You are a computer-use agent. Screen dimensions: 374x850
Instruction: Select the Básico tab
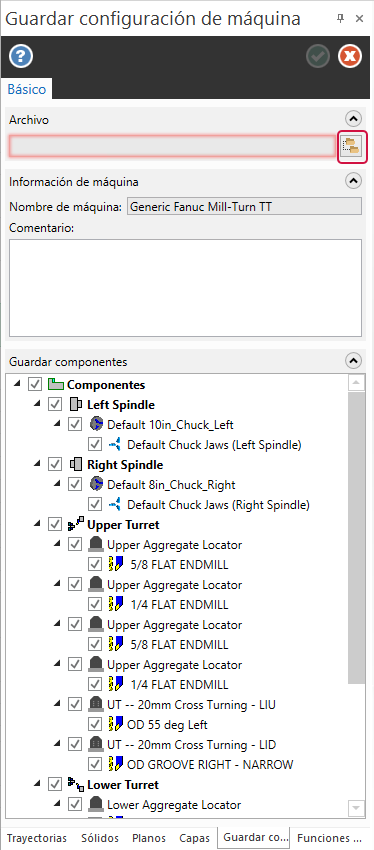[27, 89]
